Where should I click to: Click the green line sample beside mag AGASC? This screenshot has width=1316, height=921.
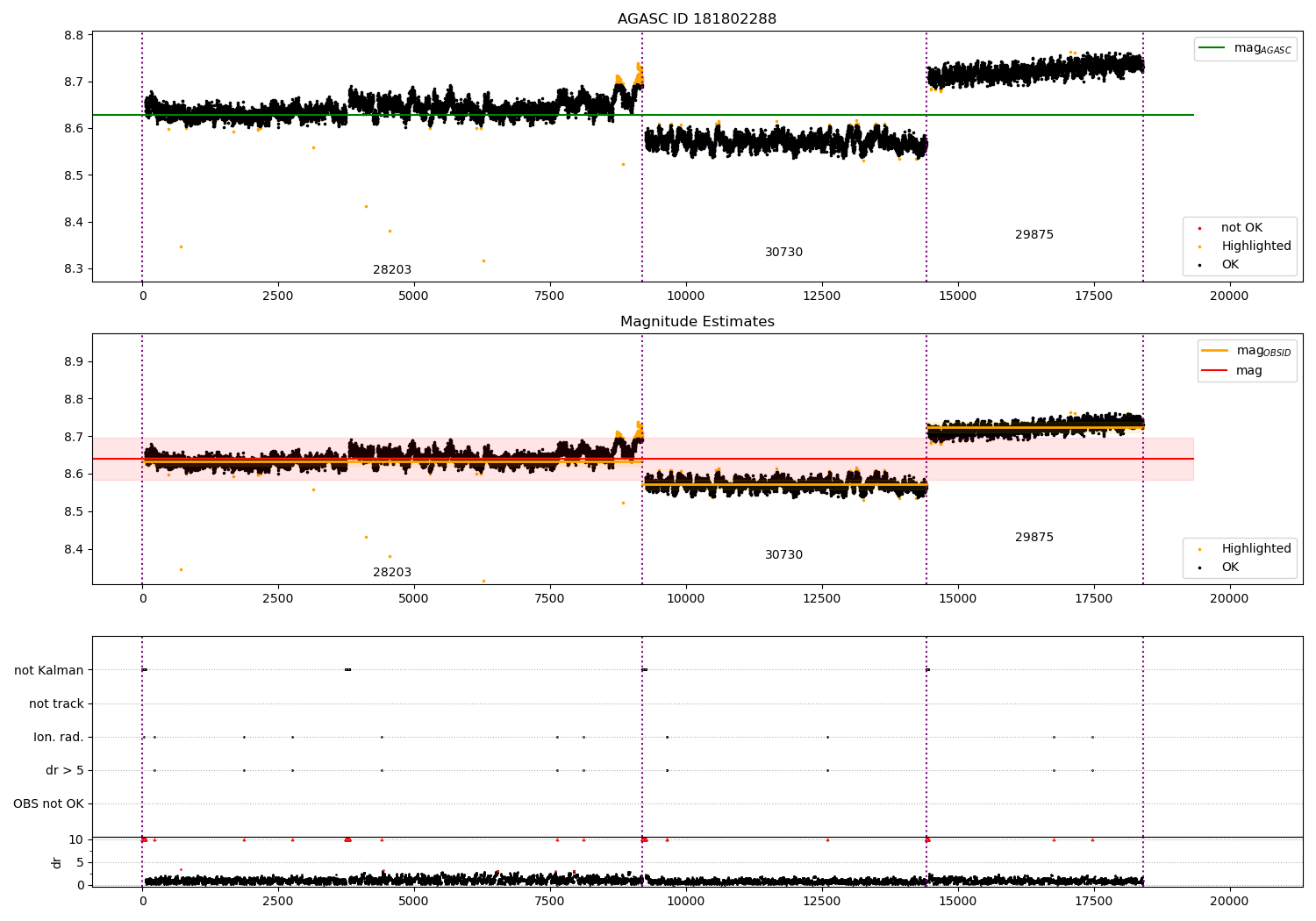[x=1212, y=48]
